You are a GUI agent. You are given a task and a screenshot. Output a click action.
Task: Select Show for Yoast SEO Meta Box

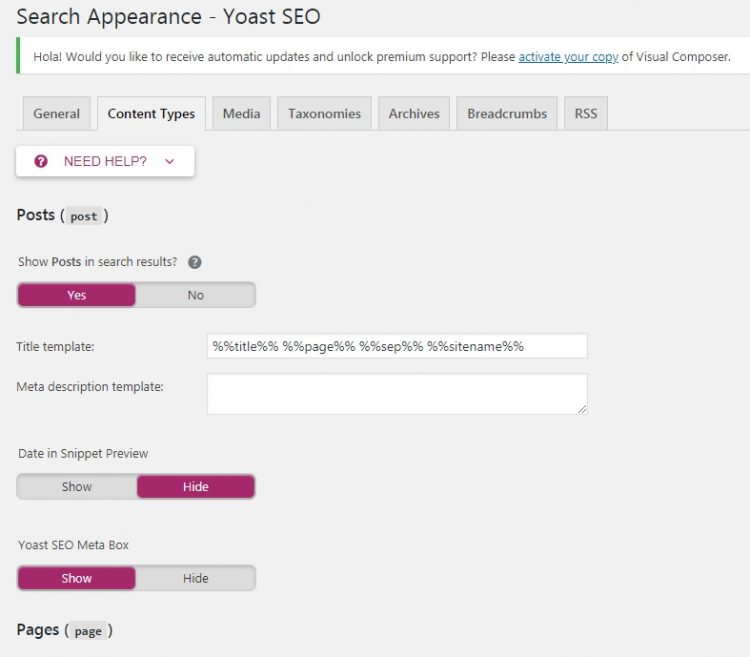point(77,578)
